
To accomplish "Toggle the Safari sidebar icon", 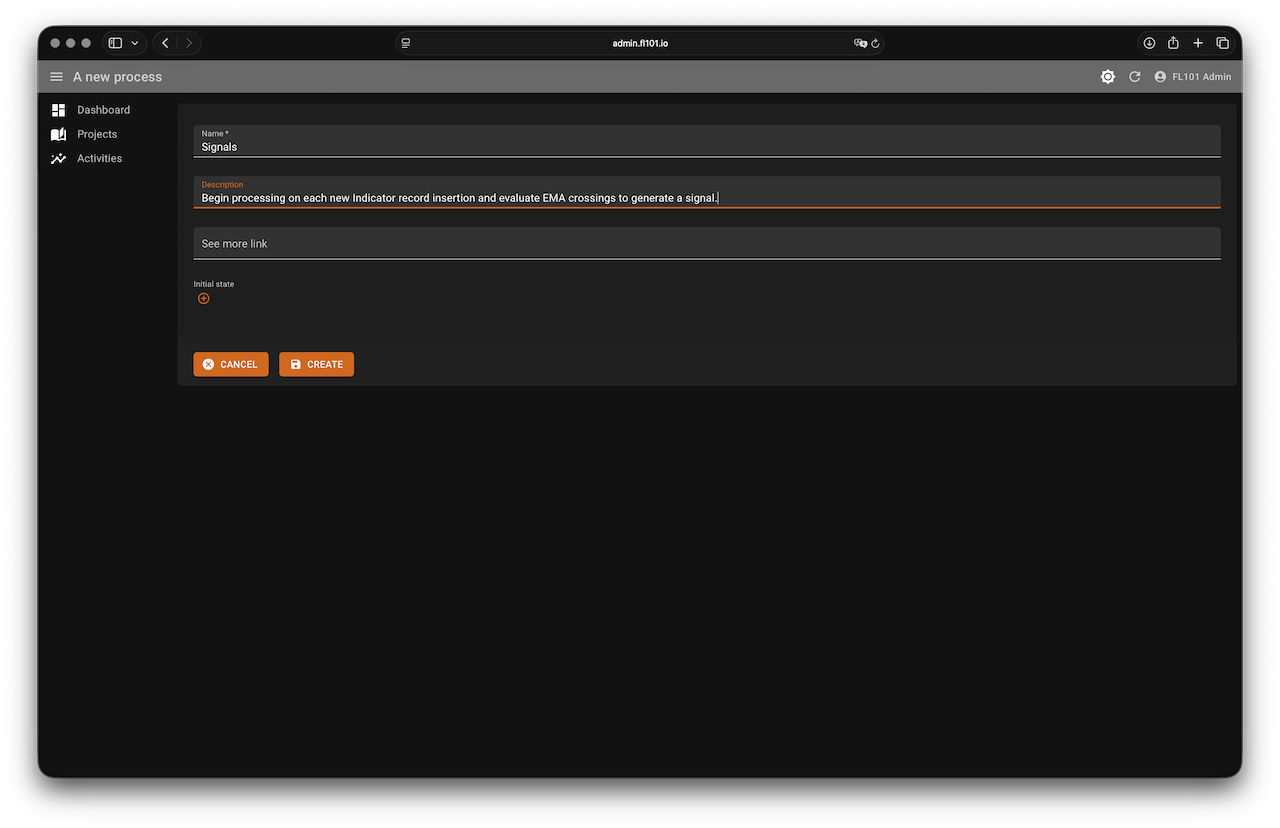I will tap(115, 43).
